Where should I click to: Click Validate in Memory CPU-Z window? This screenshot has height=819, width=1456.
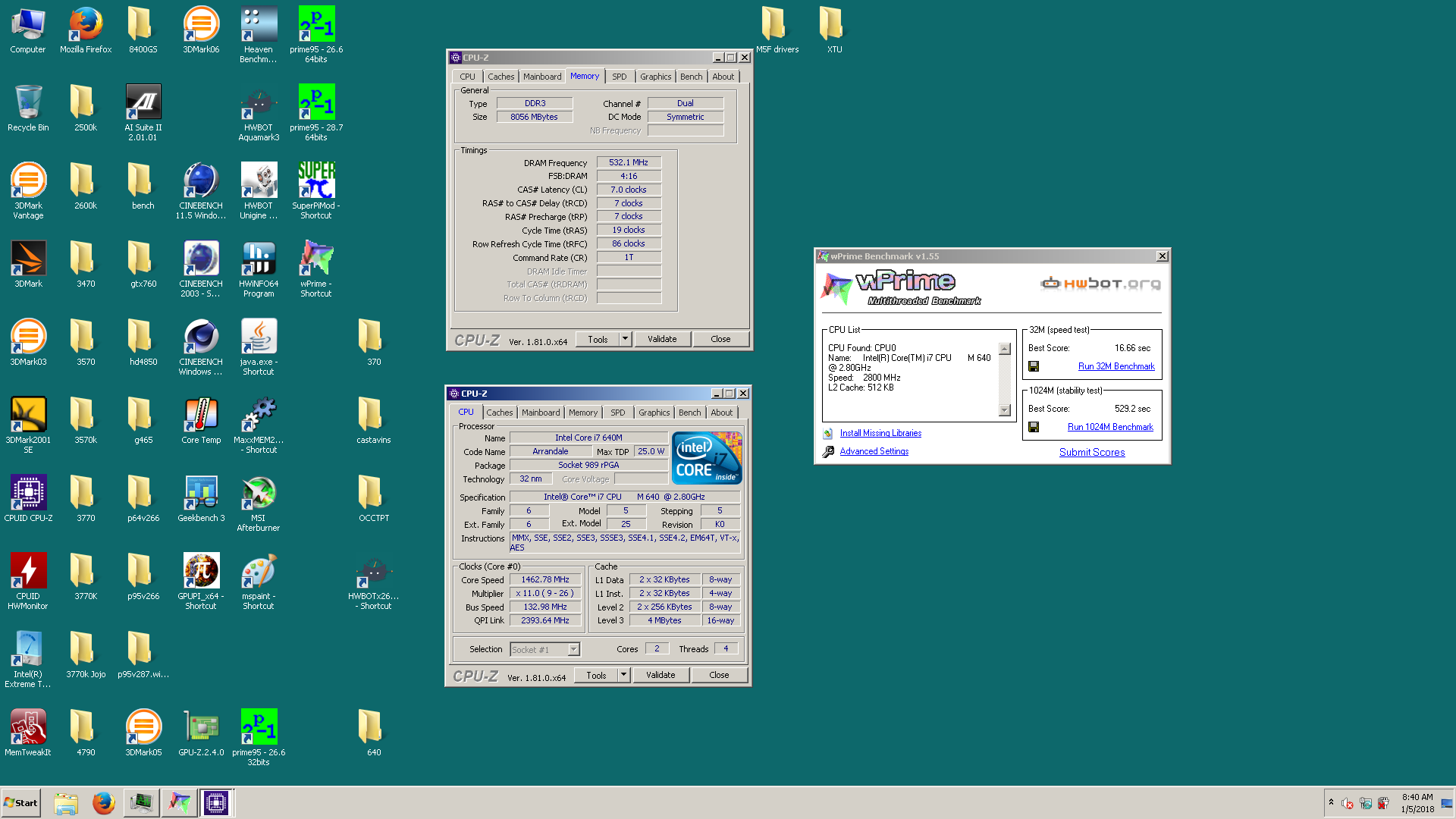(662, 339)
